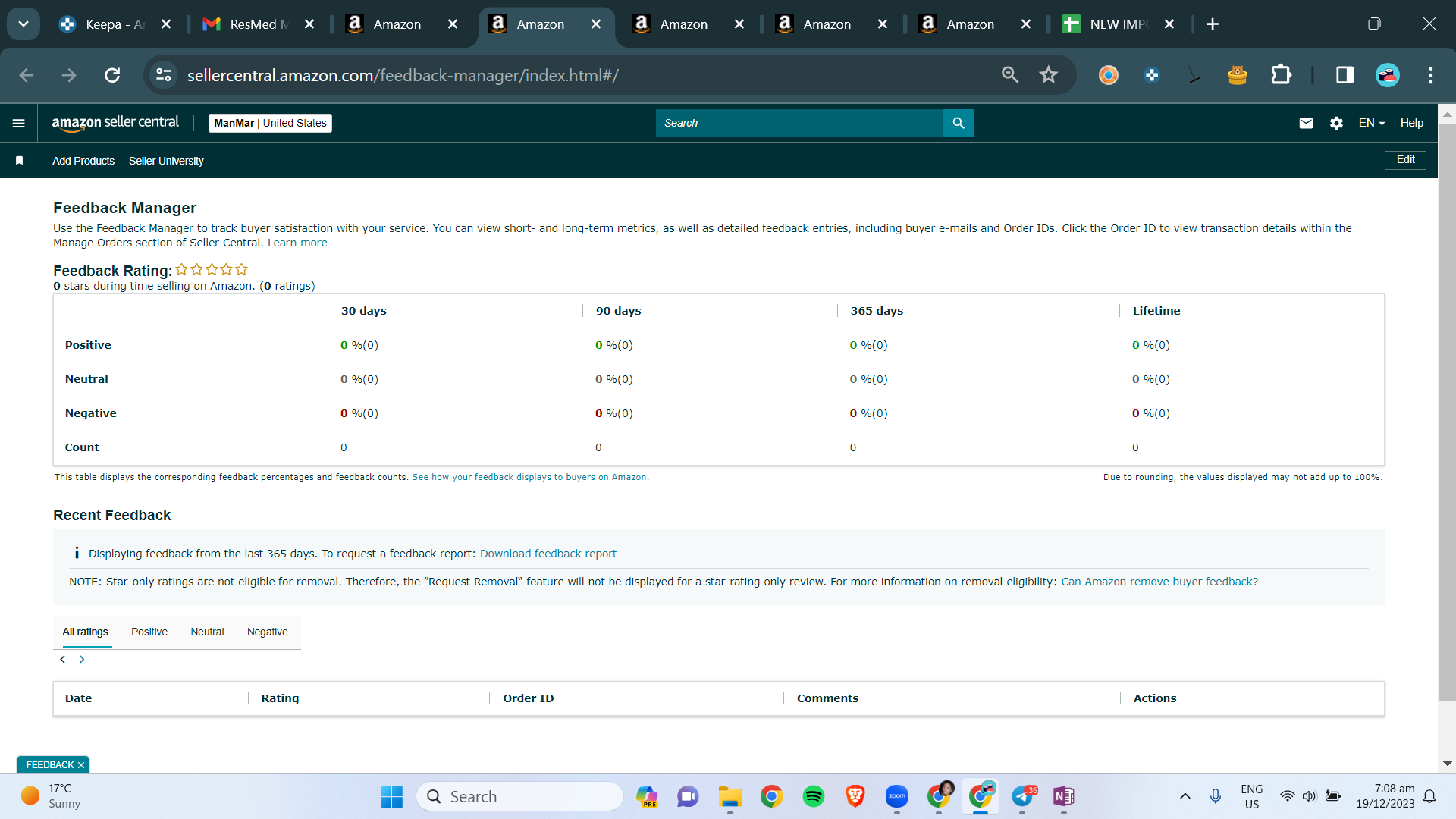This screenshot has width=1456, height=819.
Task: Open a new browser tab
Action: (x=1213, y=24)
